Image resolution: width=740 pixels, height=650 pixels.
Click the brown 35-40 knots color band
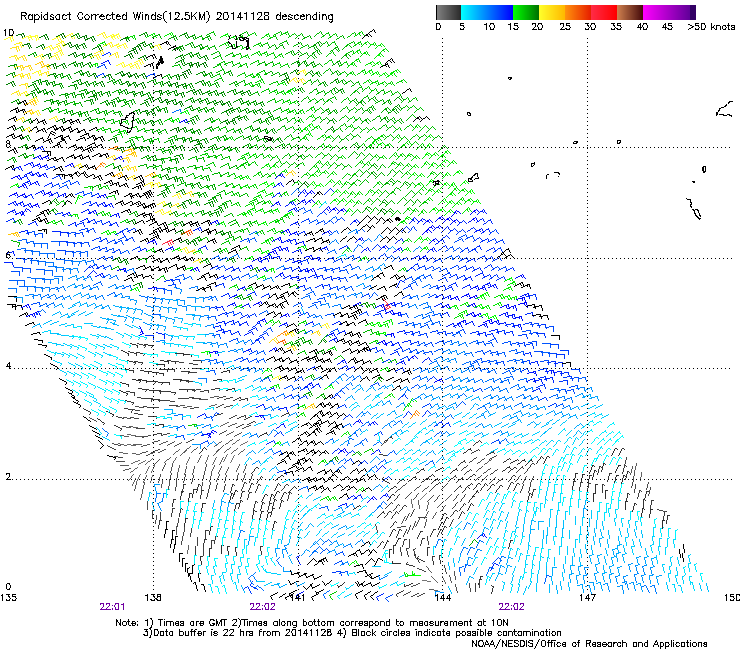[x=630, y=12]
